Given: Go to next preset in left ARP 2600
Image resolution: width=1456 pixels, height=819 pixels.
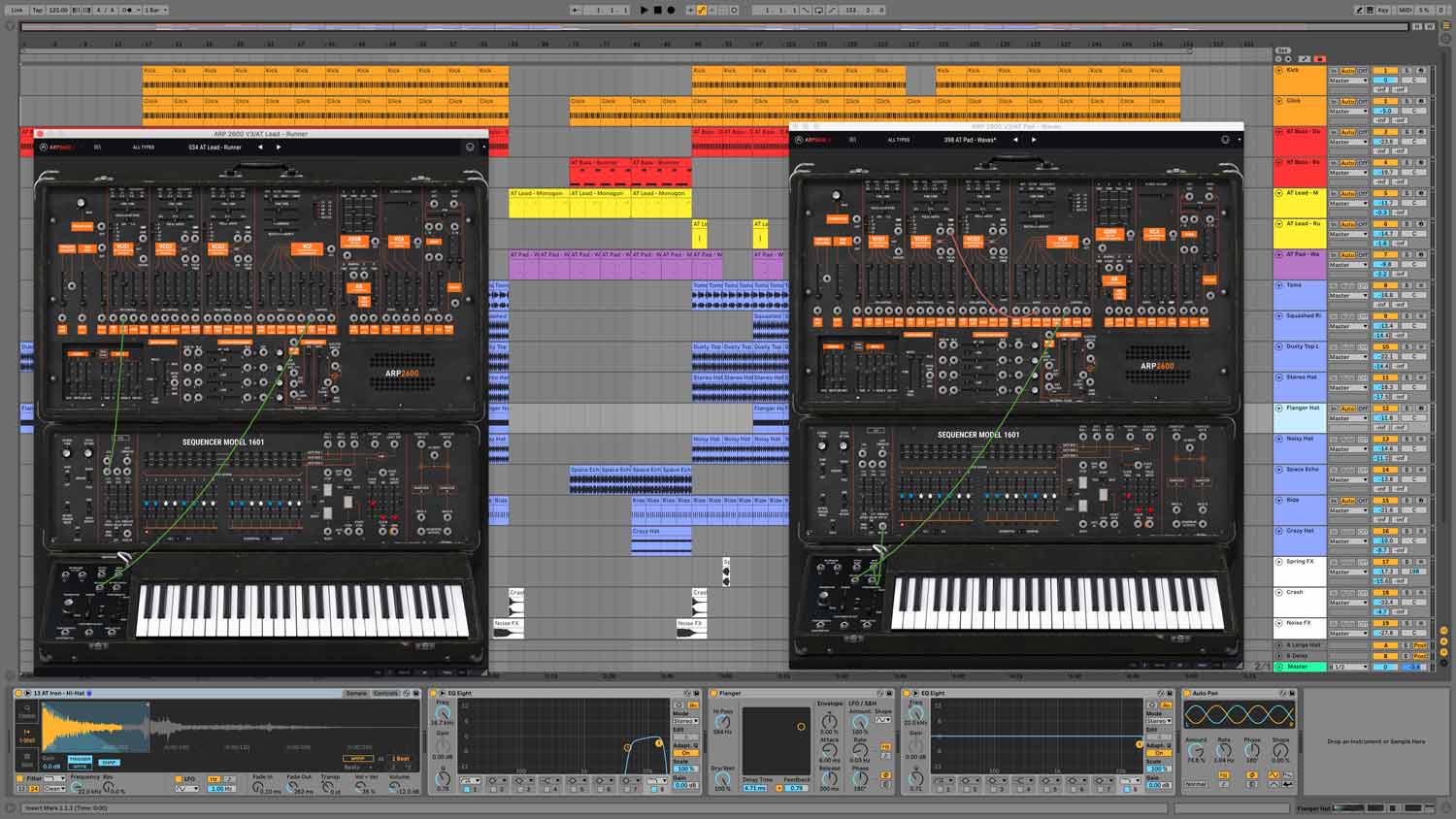Looking at the screenshot, I should click(x=279, y=147).
